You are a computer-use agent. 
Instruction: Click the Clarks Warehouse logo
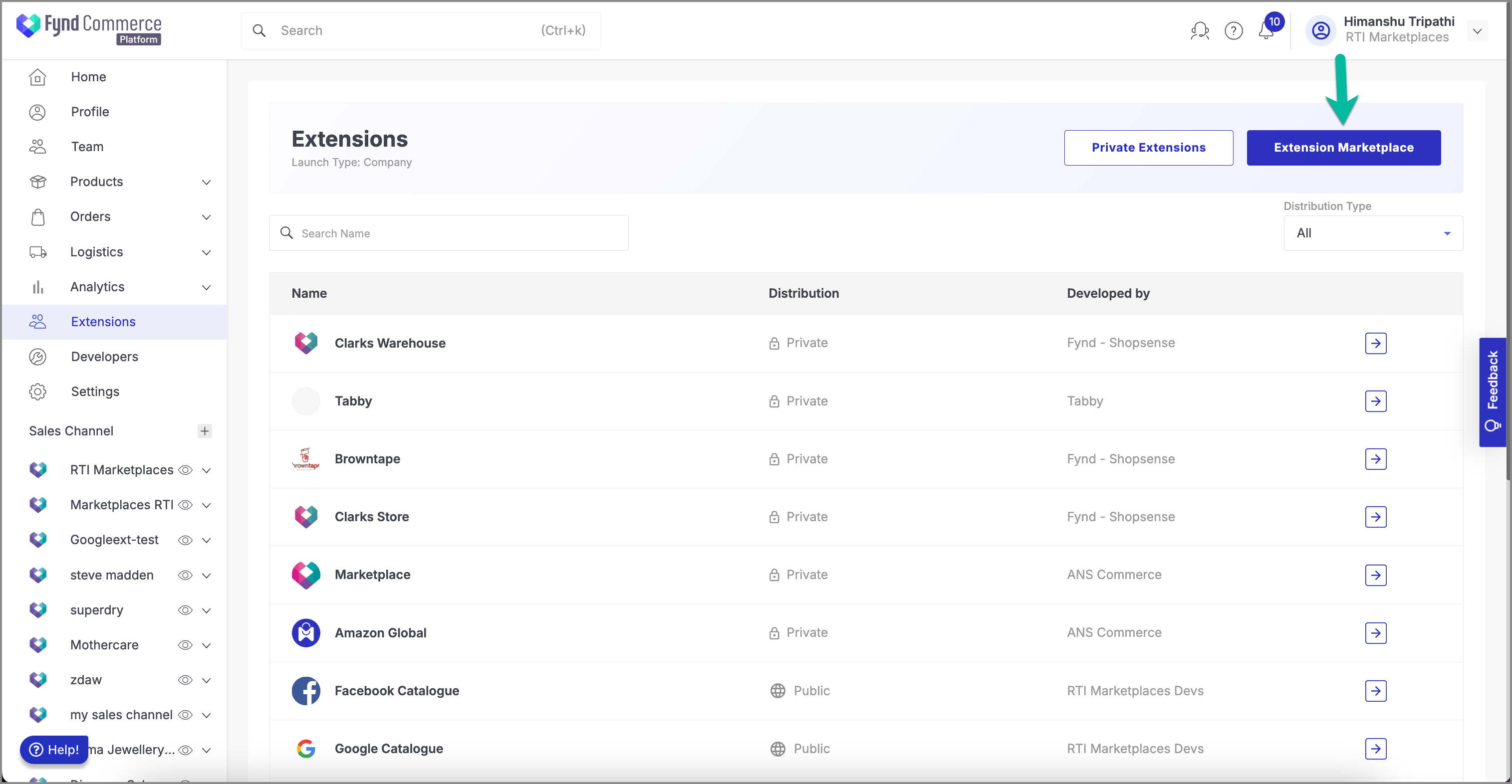(x=306, y=343)
